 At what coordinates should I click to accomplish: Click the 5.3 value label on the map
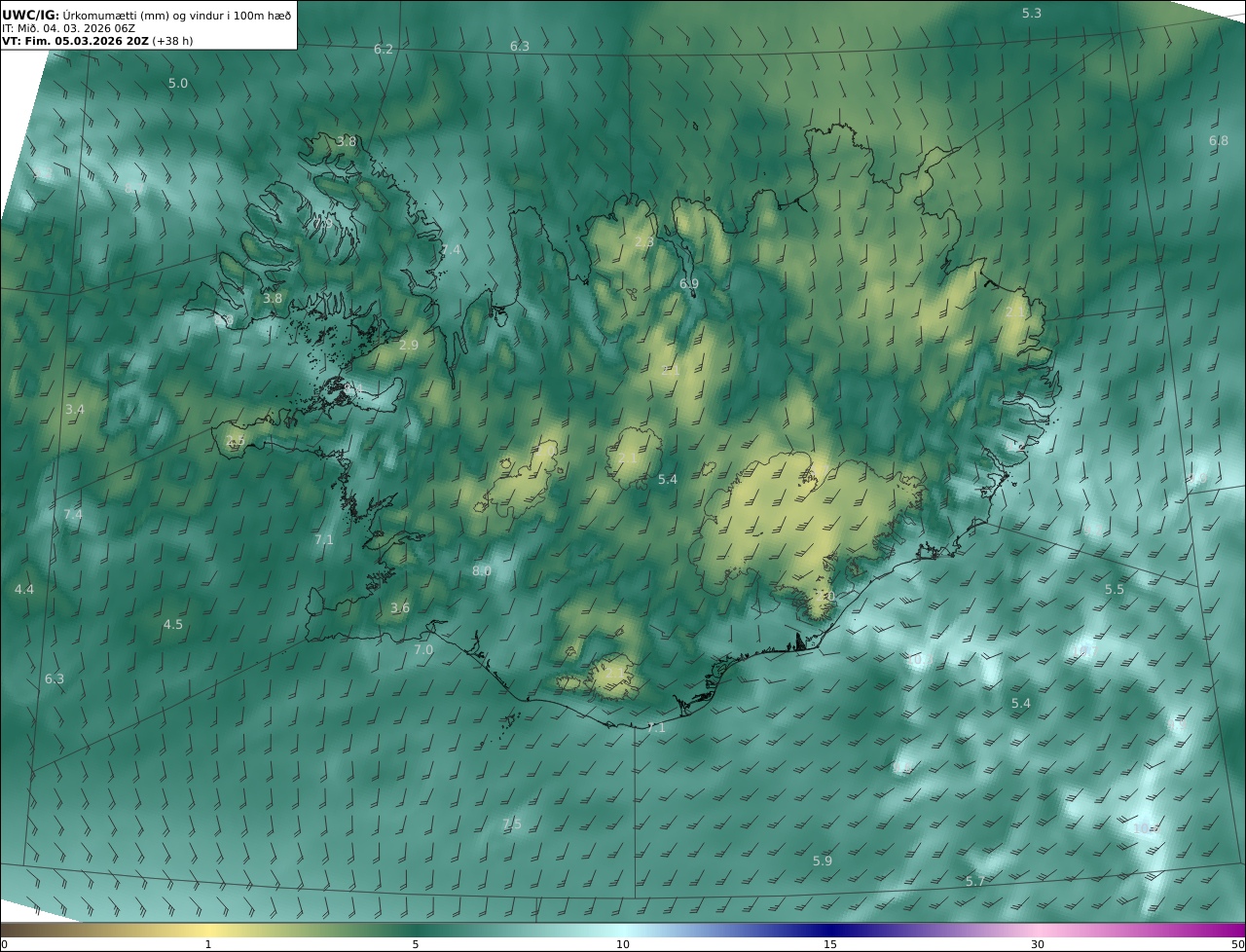point(1032,13)
